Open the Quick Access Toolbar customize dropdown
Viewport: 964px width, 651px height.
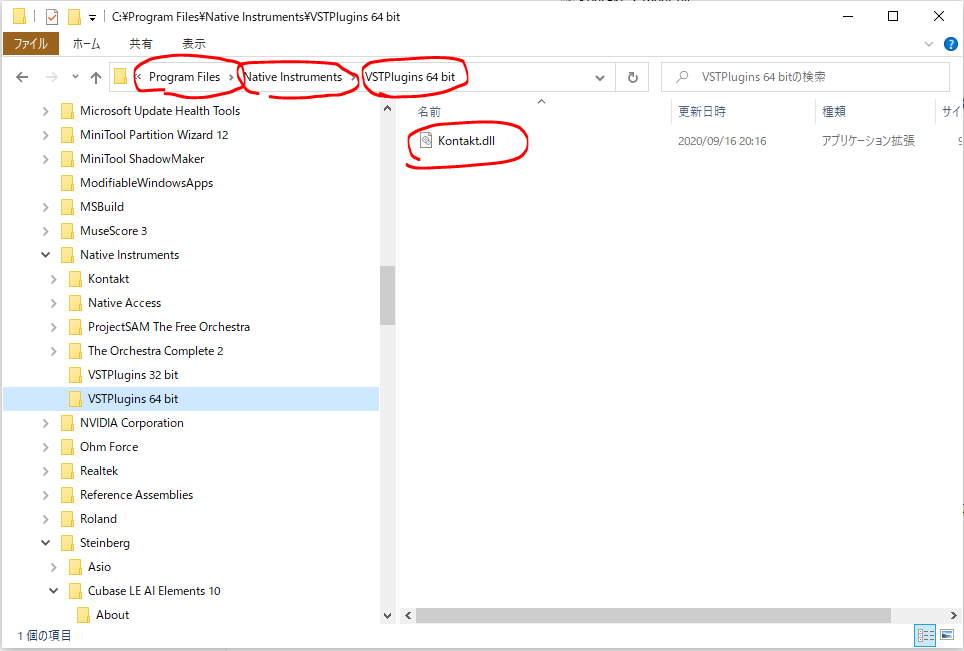pos(92,18)
